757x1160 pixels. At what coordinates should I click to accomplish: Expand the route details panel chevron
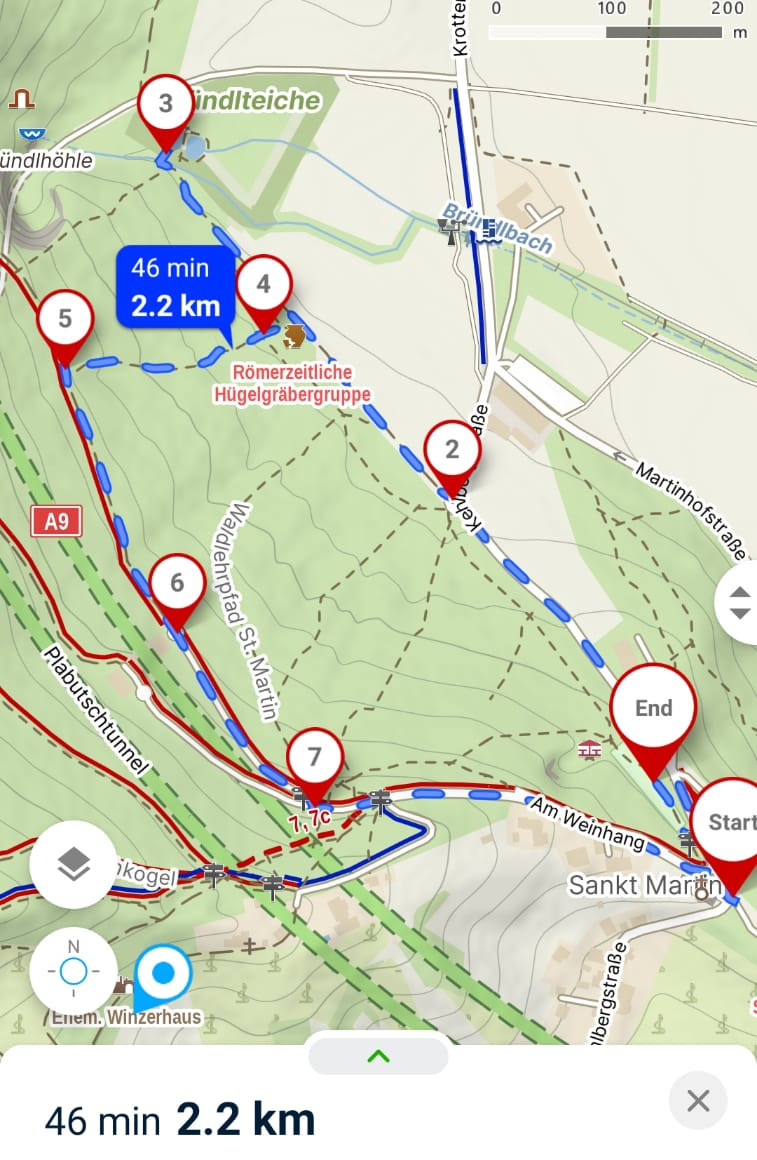[378, 1056]
